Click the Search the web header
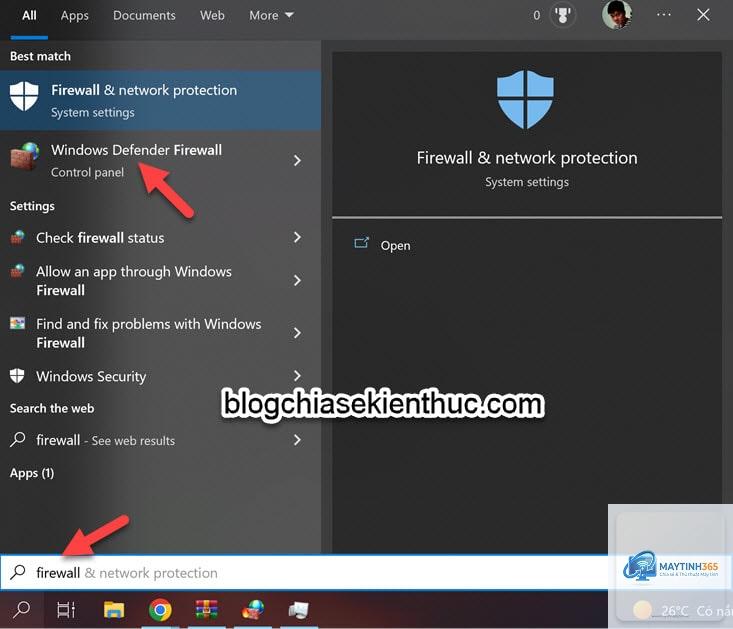 pyautogui.click(x=52, y=408)
